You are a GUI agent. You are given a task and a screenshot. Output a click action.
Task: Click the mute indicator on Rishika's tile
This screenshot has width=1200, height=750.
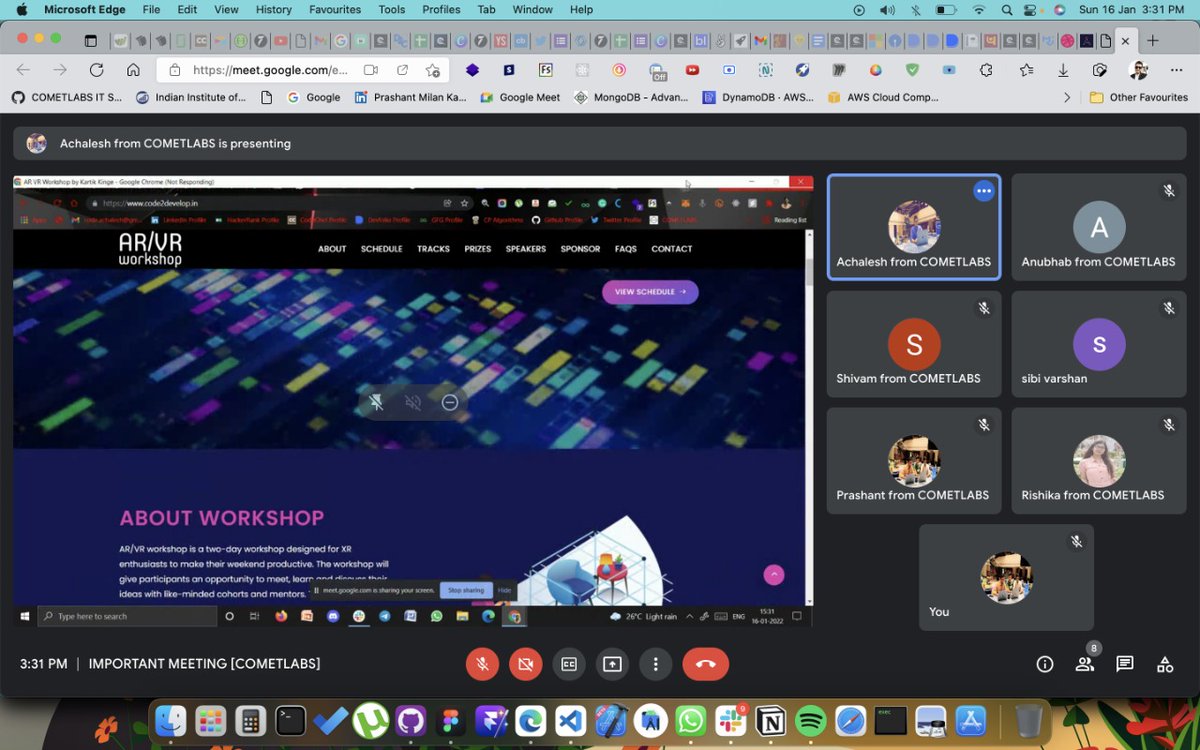tap(1168, 424)
